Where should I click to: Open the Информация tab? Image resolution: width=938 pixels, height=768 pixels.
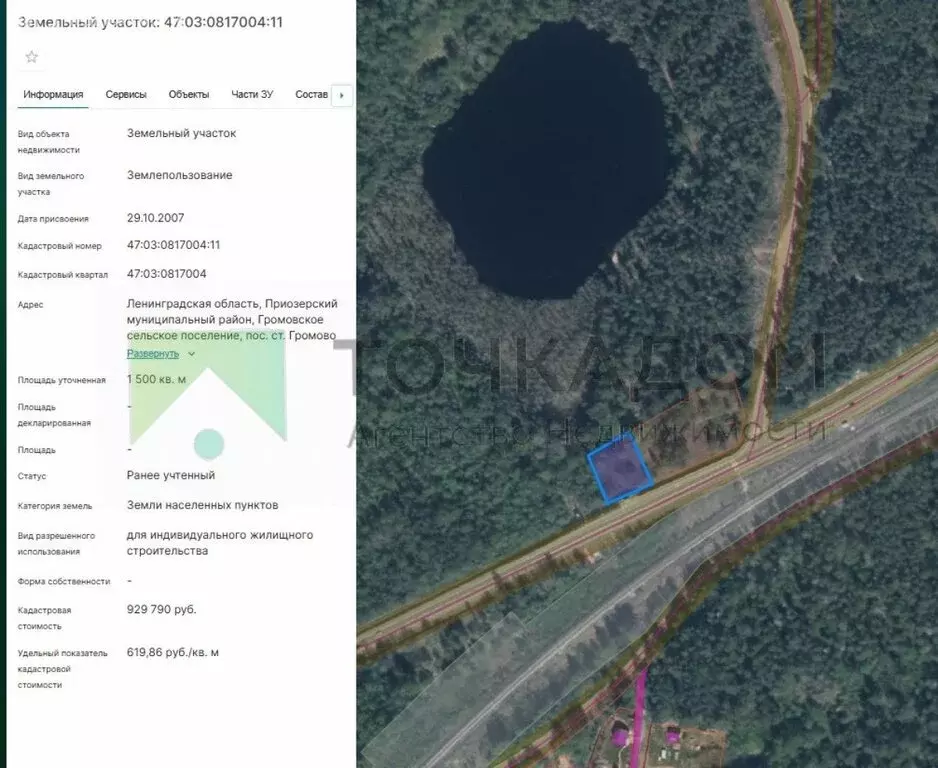(53, 95)
